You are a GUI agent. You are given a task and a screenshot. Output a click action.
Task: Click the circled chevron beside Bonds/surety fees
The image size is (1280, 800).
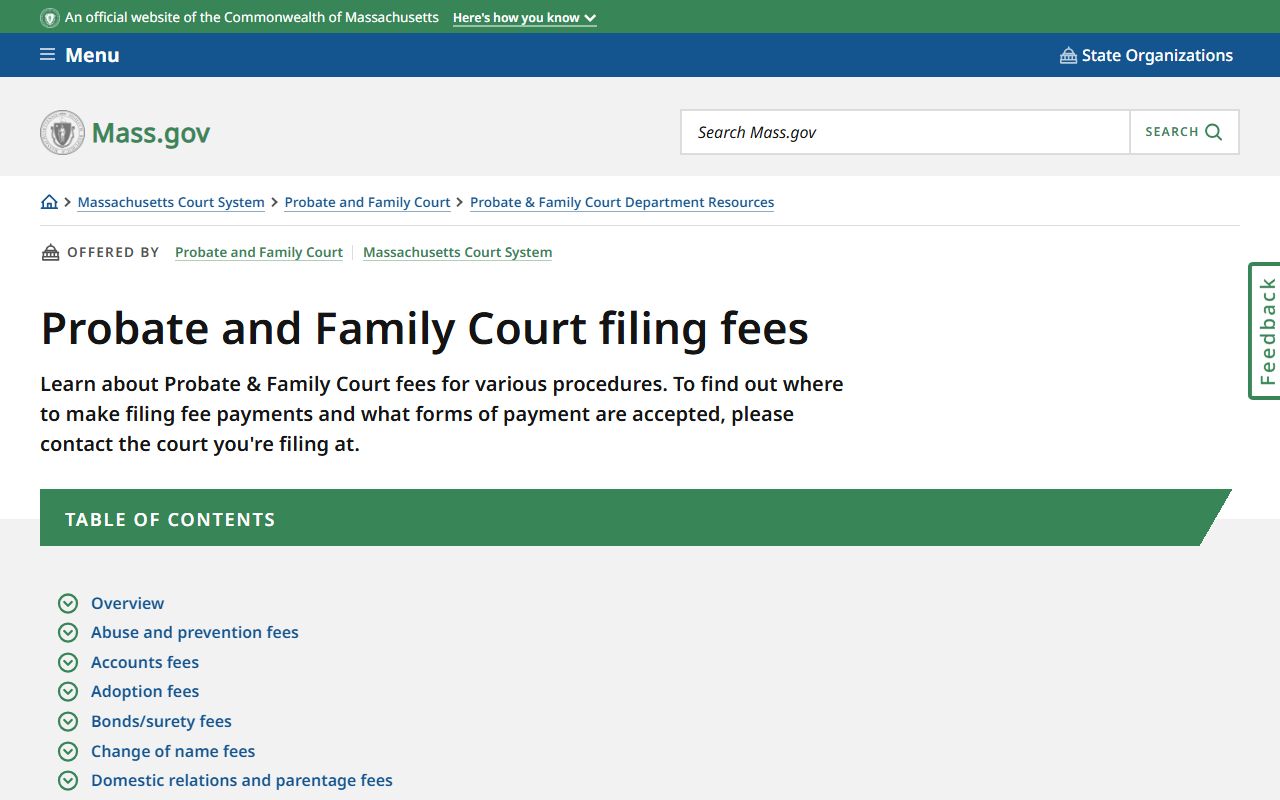coord(68,721)
